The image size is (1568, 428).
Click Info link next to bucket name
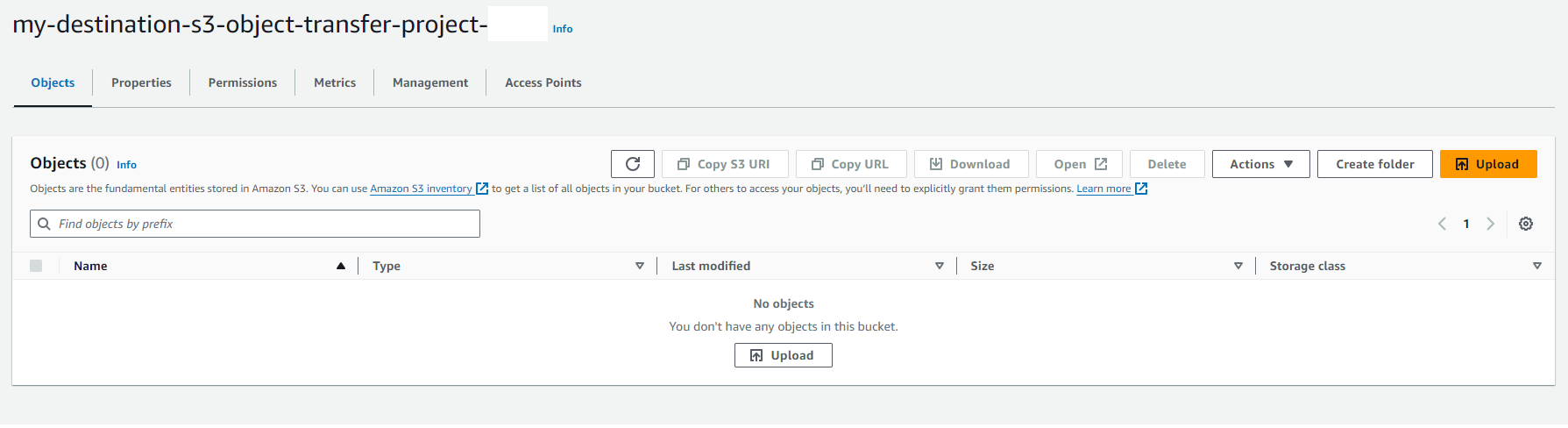coord(563,29)
